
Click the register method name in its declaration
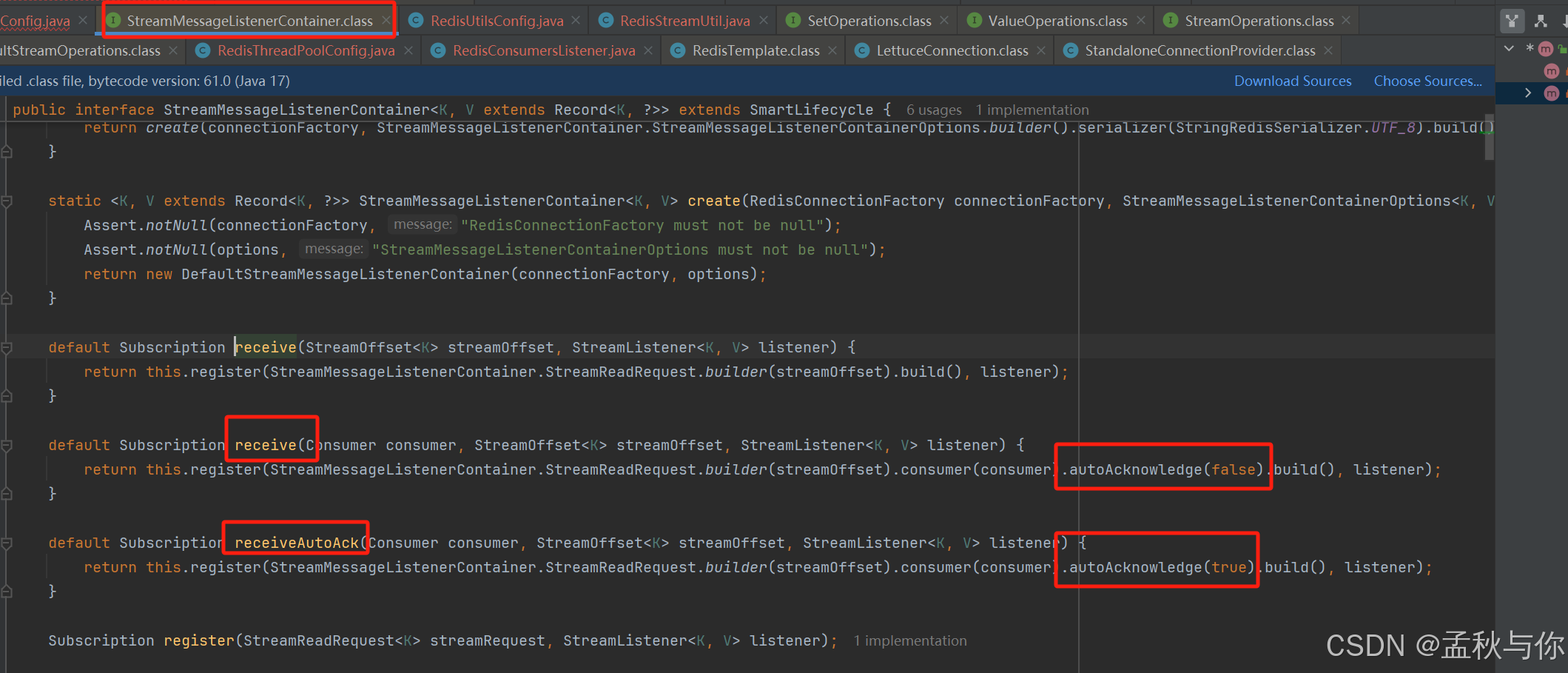pos(199,640)
